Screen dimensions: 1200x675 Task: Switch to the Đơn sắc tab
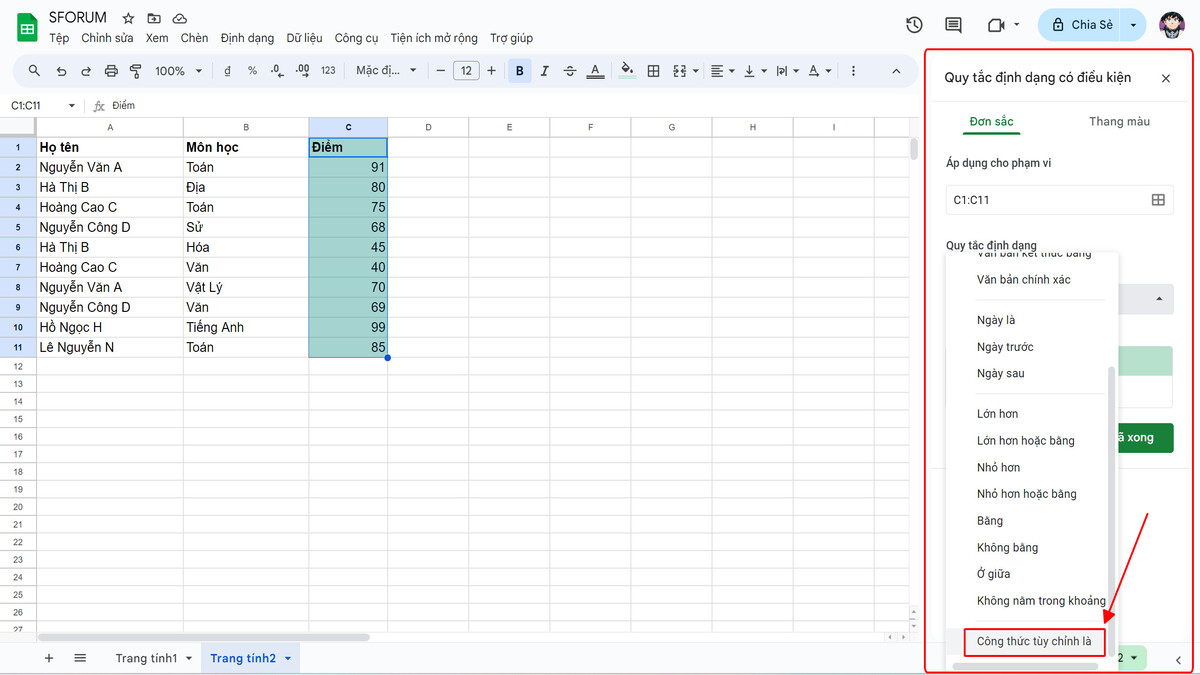coord(992,122)
